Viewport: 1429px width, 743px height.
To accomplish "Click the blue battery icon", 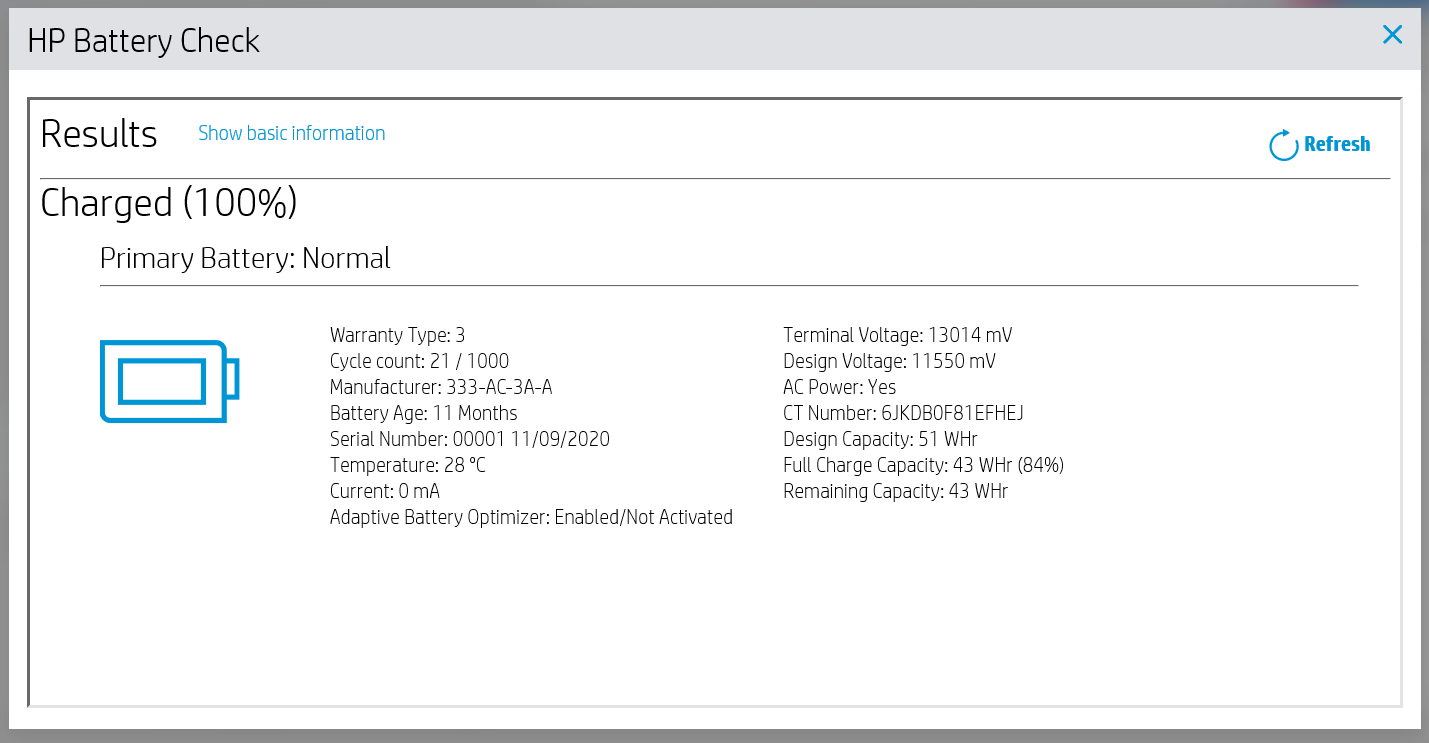I will click(x=170, y=381).
